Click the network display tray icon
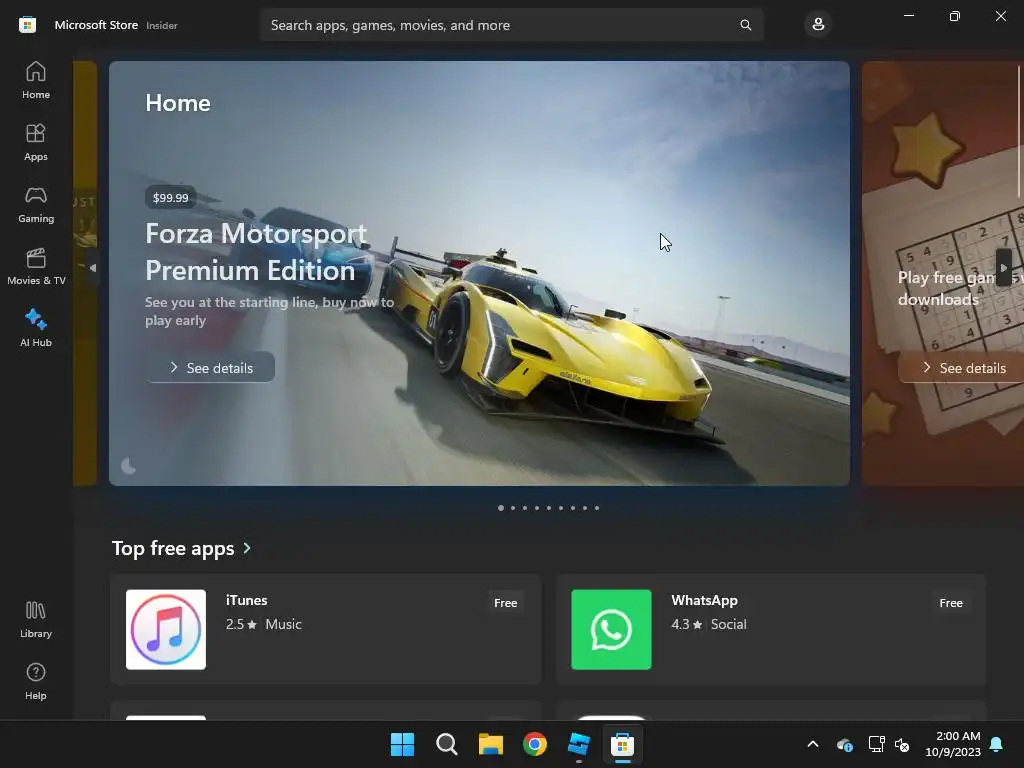The width and height of the screenshot is (1024, 768). [876, 744]
